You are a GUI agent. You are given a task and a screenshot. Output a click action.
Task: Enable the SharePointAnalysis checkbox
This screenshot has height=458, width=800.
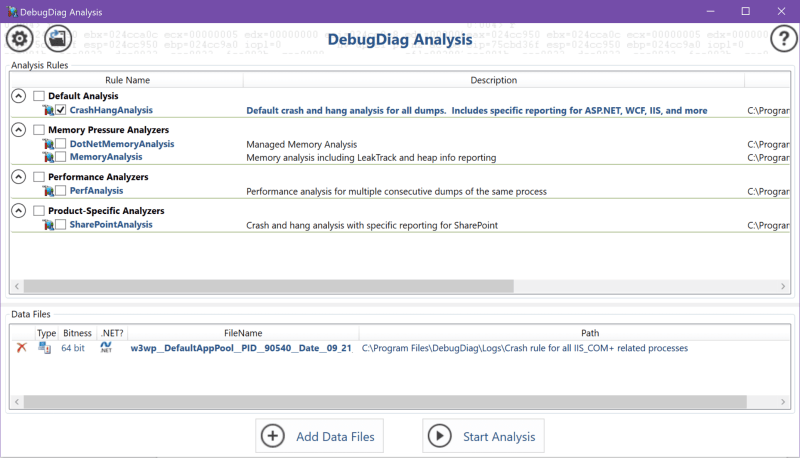click(x=60, y=224)
